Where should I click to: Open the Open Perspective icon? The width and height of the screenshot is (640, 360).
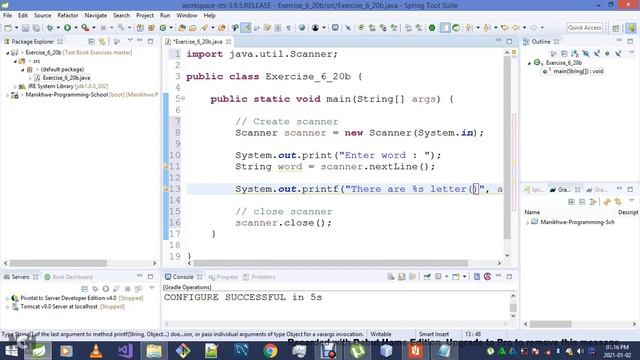pos(616,28)
